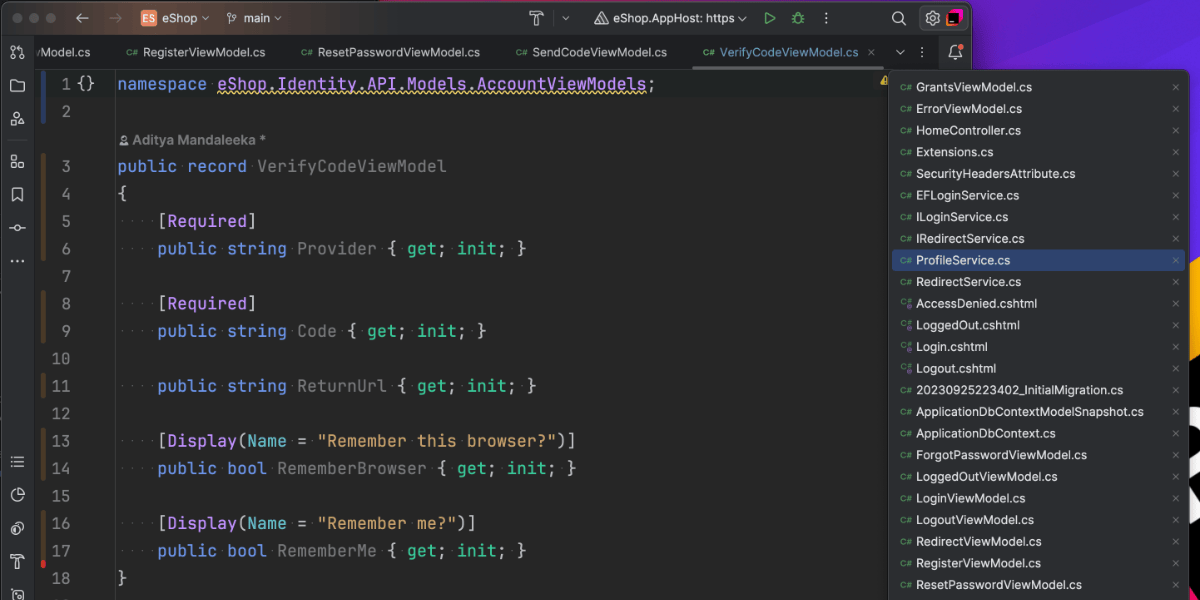
Task: Start debugging with the bug icon
Action: pyautogui.click(x=797, y=18)
